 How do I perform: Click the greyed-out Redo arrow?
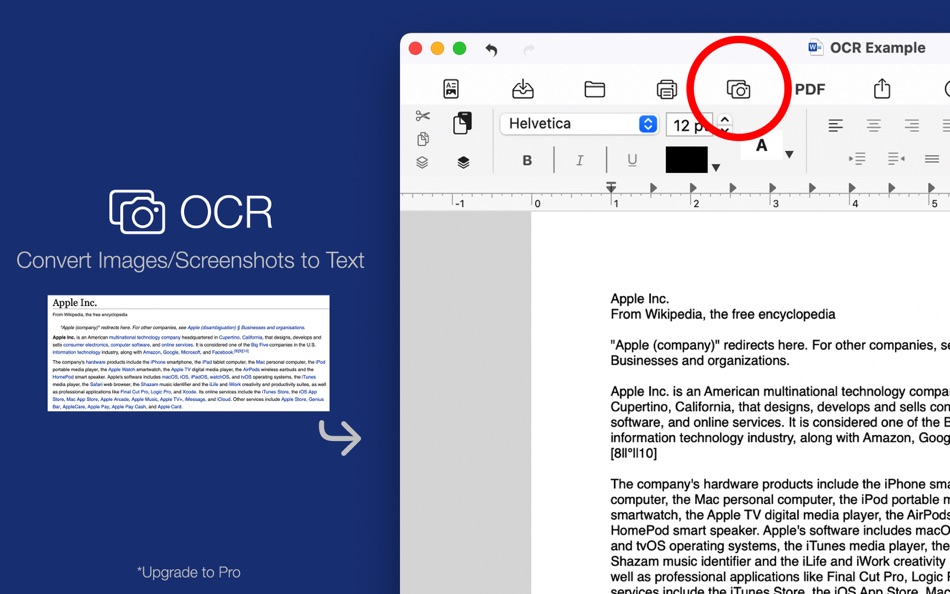(529, 50)
